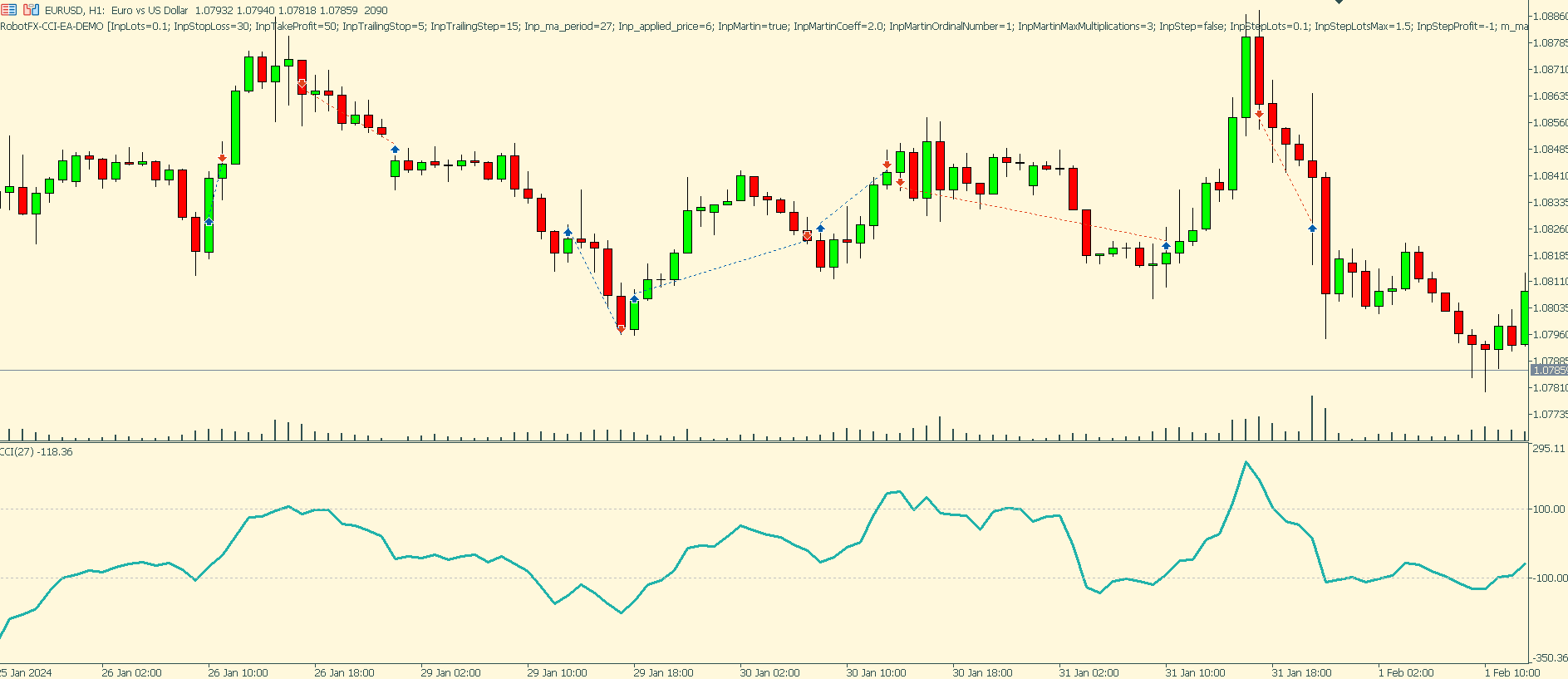Click the 1 Feb 10:00 time label
Viewport: 1568px width, 679px height.
(1512, 673)
